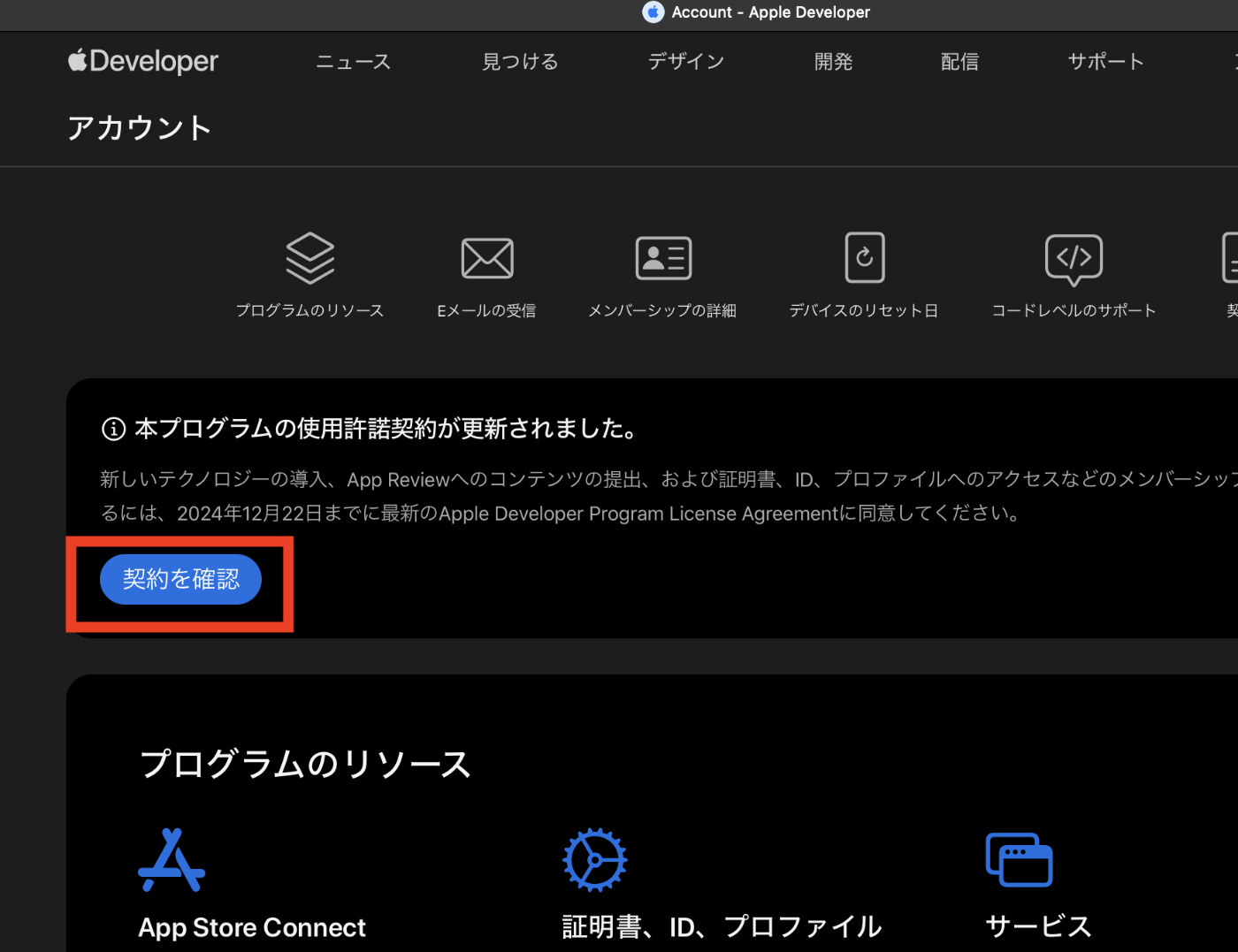This screenshot has height=952, width=1238.
Task: Click the certificates gear icon
Action: [x=595, y=859]
